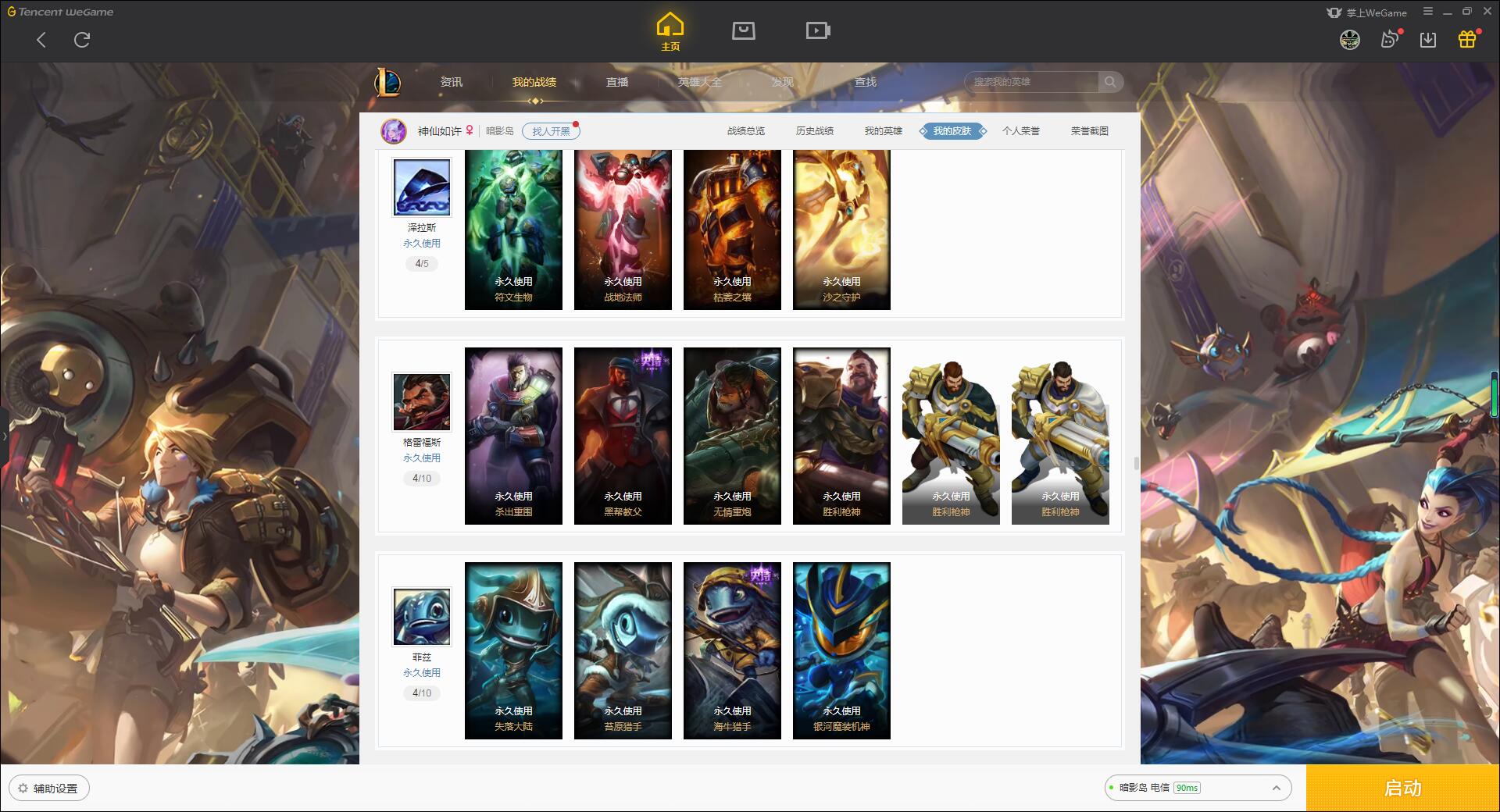Click the 90ms latency indicator
The image size is (1500, 812).
pyautogui.click(x=1187, y=788)
